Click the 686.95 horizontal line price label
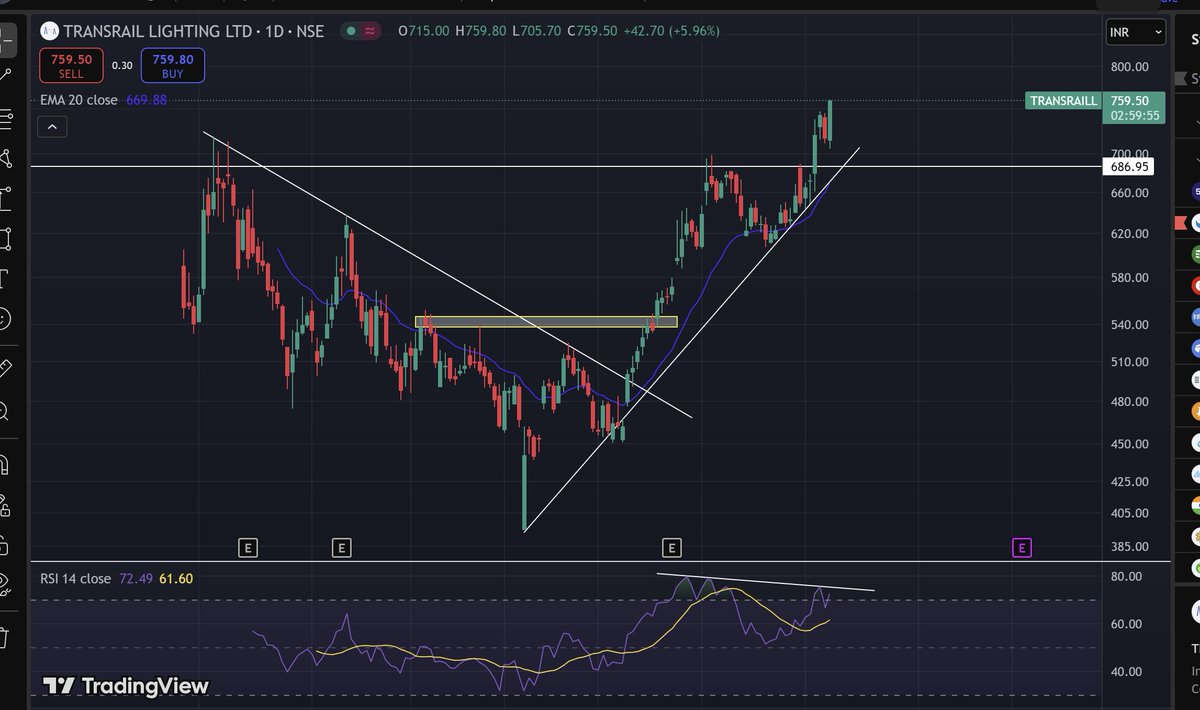 [1130, 167]
